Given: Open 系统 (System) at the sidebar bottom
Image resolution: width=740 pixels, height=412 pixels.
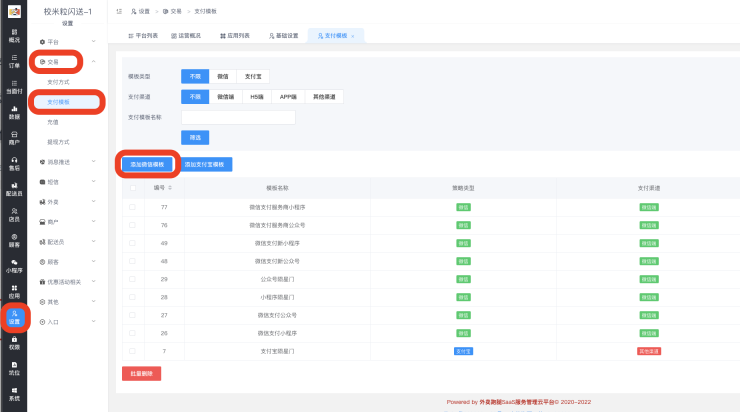Looking at the screenshot, I should 14,394.
